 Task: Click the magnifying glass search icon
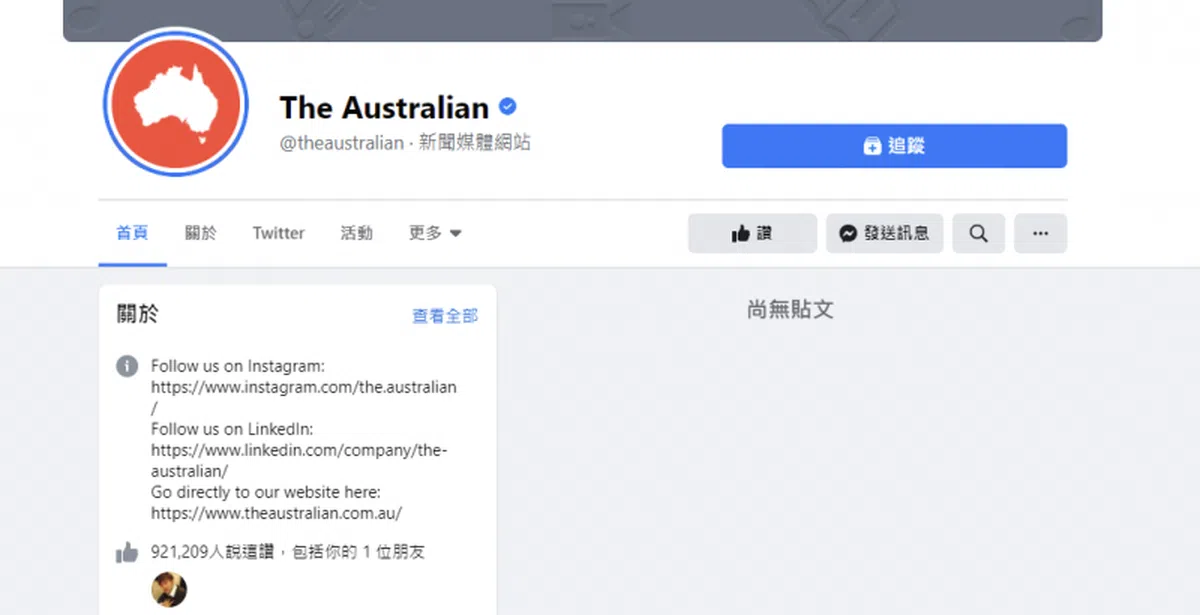(x=978, y=233)
